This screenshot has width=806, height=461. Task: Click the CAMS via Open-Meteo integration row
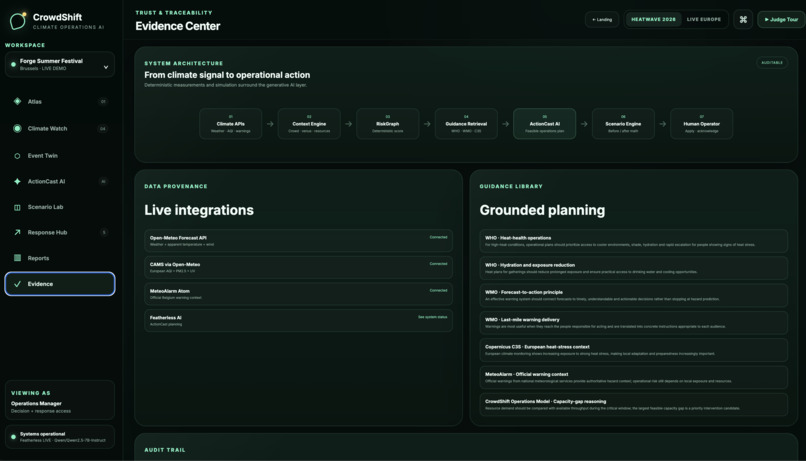pos(299,267)
